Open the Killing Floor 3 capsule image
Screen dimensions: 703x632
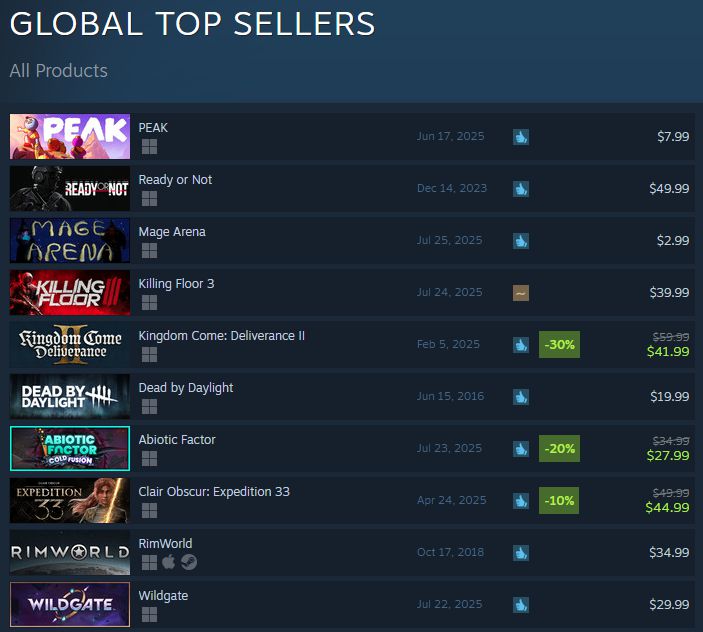70,292
